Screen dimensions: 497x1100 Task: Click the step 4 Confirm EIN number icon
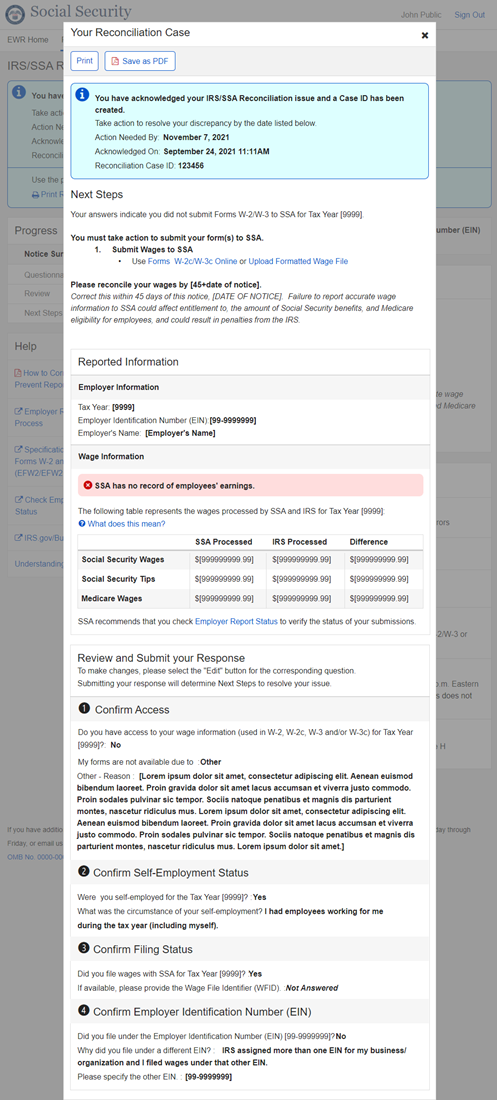(84, 1012)
